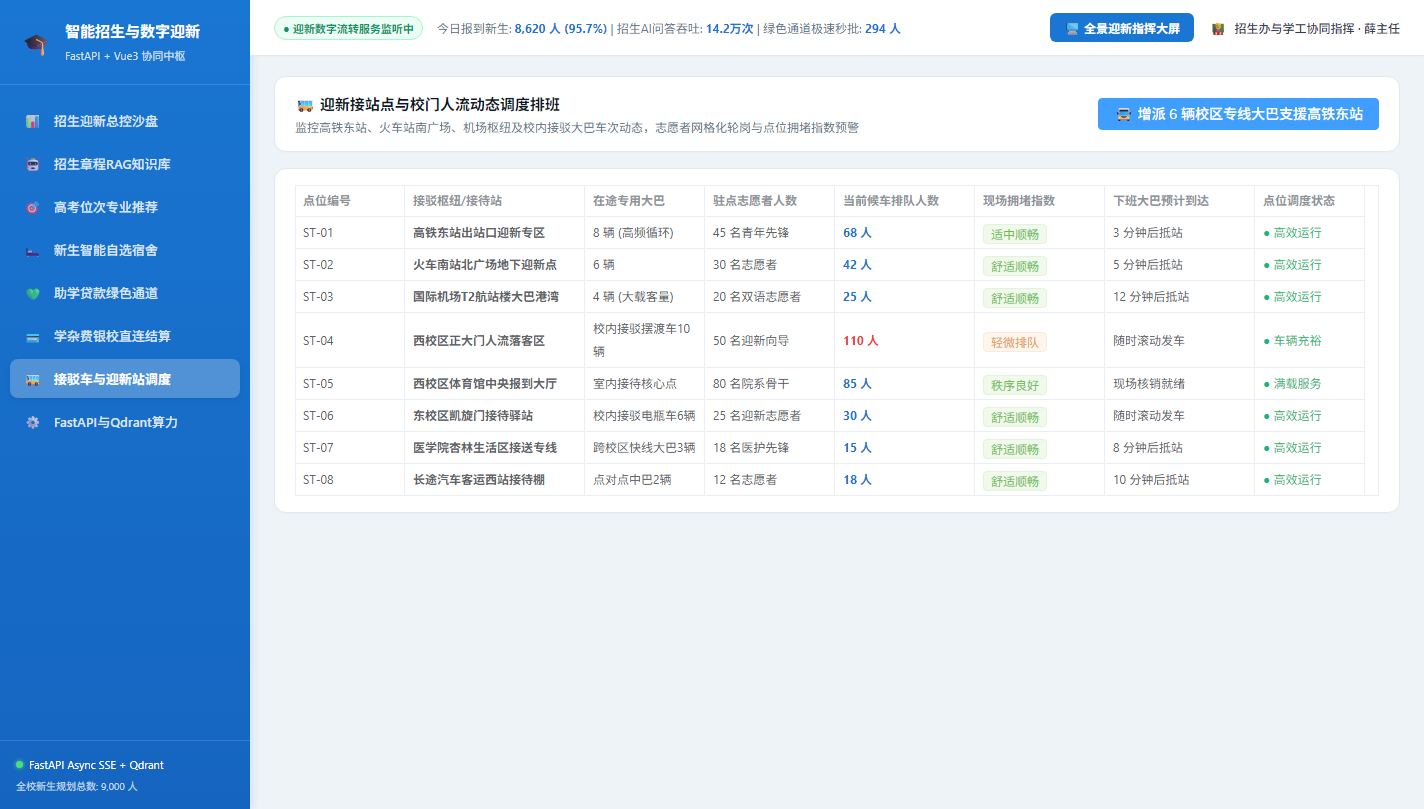Image resolution: width=1424 pixels, height=809 pixels.
Task: Click 火车南站北广场地下迎新点
Action: 485,265
